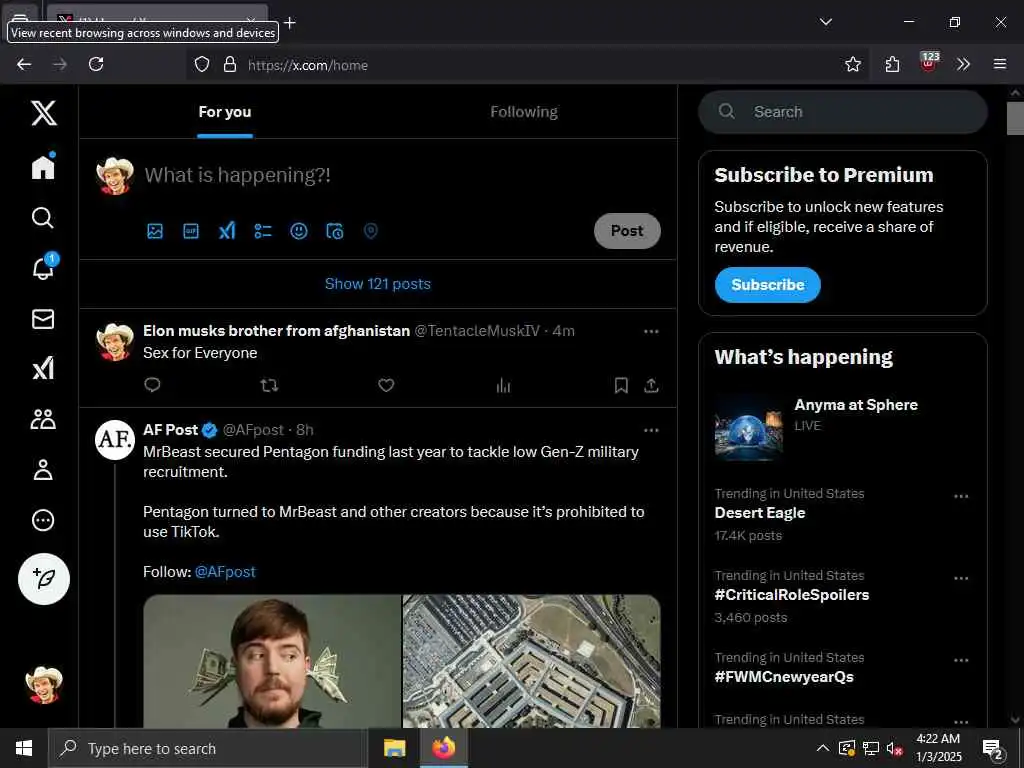
Task: Bookmark this page star icon
Action: [852, 64]
